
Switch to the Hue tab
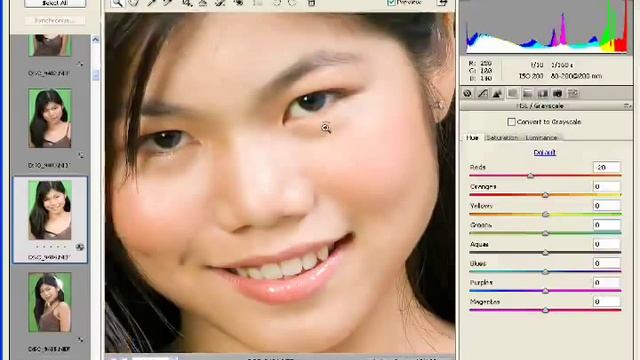coord(473,138)
